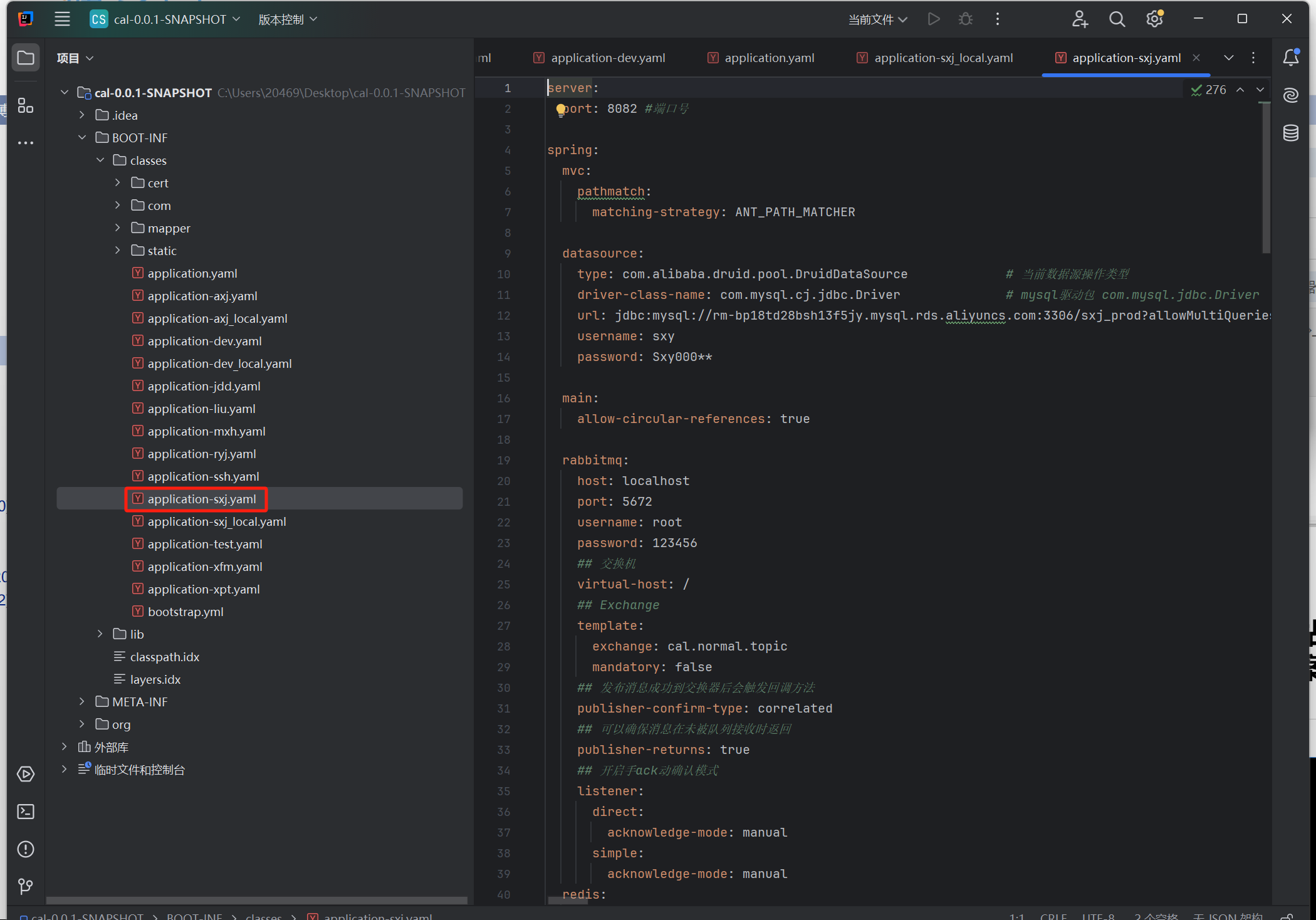Click Search Everywhere magnifier icon

tap(1117, 19)
